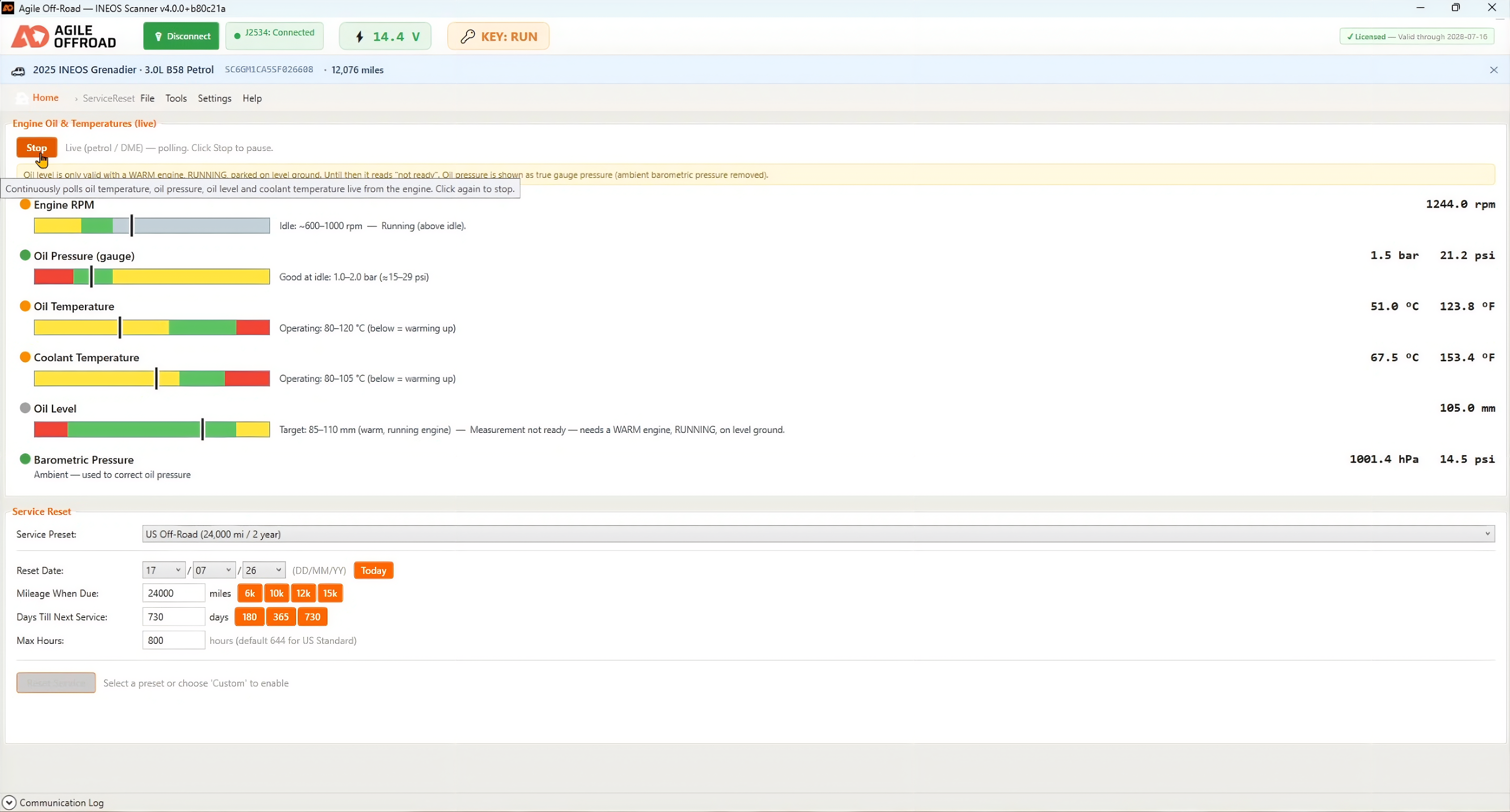Click the 12,076 miles odometer text
Viewport: 1510px width, 812px height.
[x=357, y=70]
